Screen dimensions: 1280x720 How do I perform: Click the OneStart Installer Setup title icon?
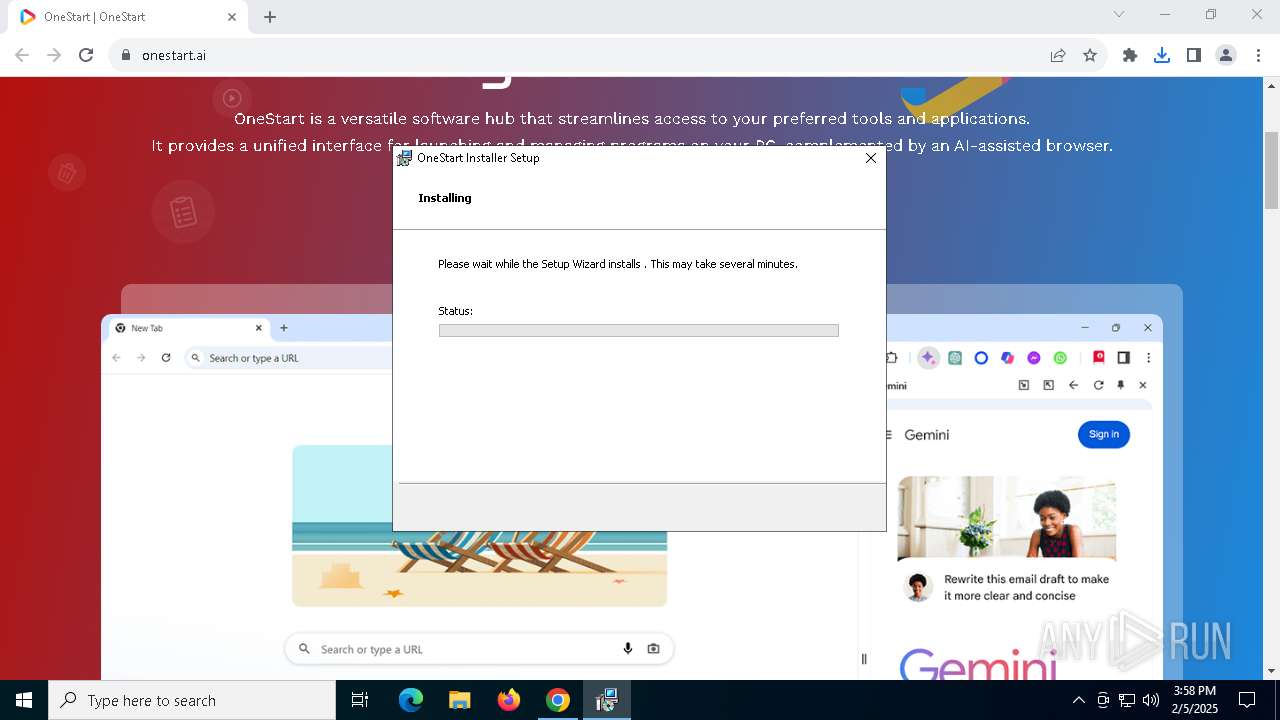(x=405, y=158)
